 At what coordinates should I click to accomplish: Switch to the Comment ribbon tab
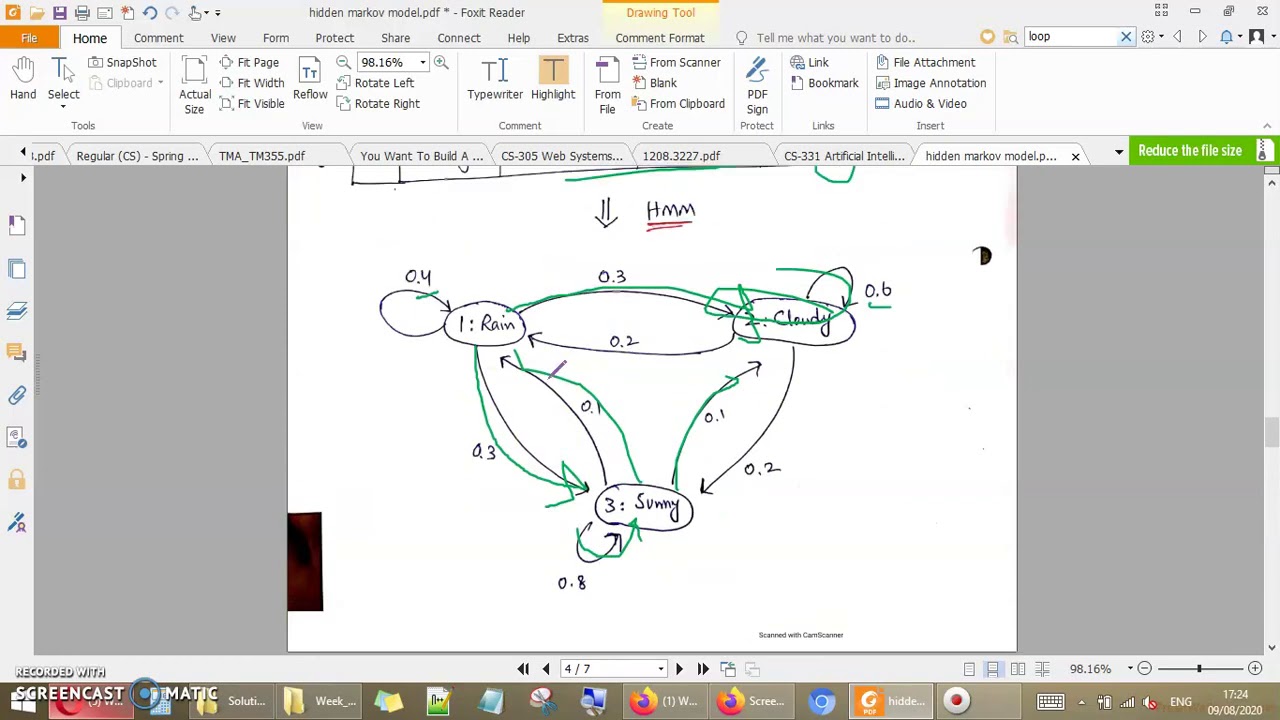pos(158,38)
